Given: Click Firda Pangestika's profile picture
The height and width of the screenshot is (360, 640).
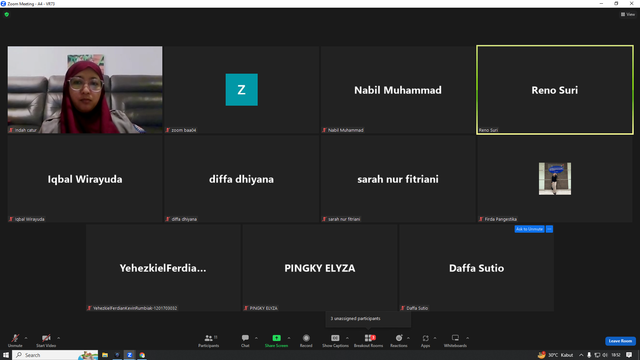Looking at the screenshot, I should click(x=555, y=179).
